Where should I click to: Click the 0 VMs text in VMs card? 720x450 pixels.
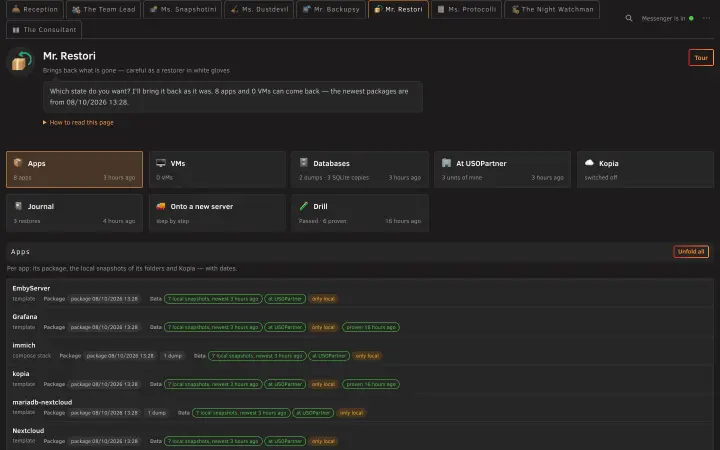[x=164, y=178]
